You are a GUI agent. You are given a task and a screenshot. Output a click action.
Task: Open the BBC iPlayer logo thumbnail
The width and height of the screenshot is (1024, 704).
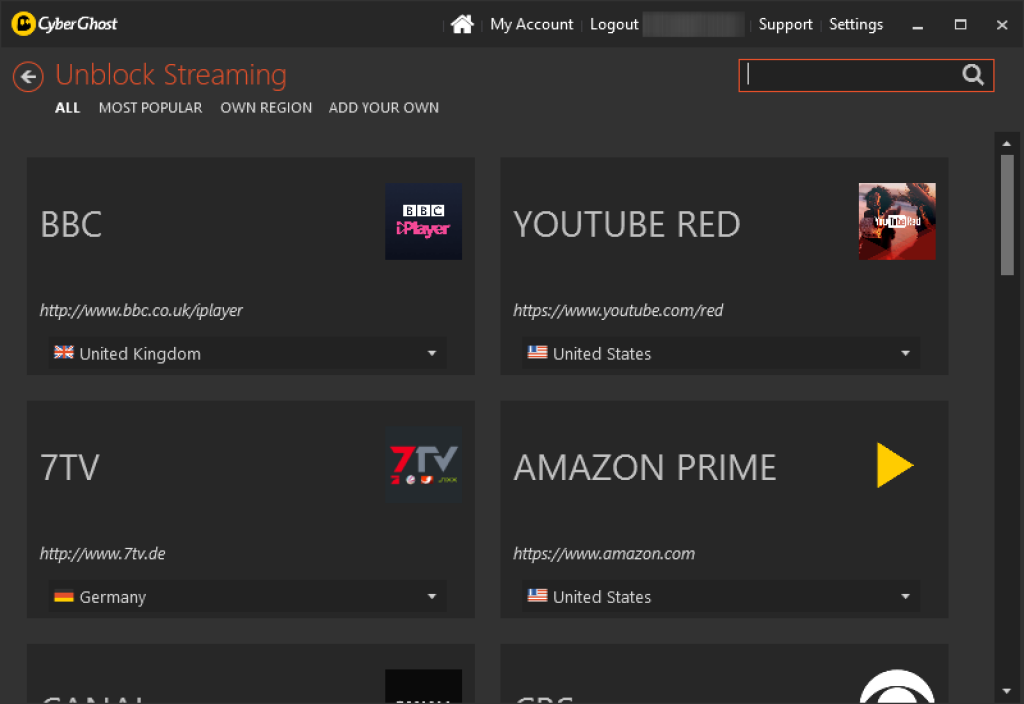[423, 221]
